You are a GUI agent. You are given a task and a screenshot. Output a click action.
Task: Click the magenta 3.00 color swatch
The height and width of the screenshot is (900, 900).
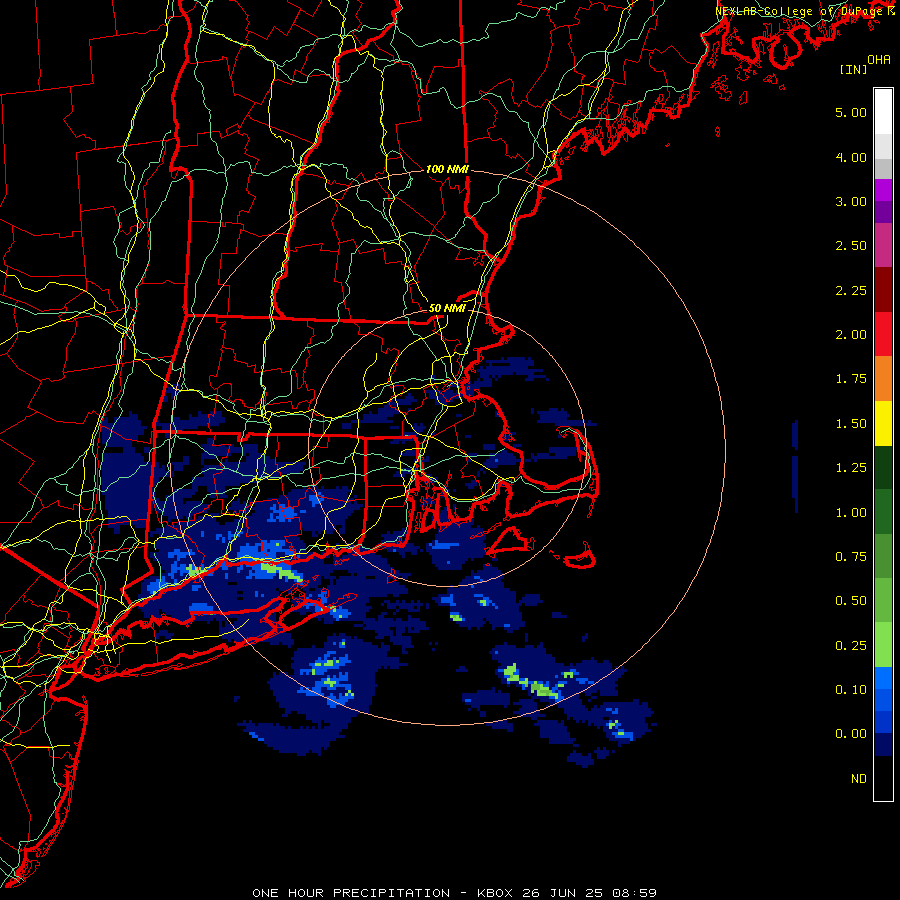coord(883,190)
